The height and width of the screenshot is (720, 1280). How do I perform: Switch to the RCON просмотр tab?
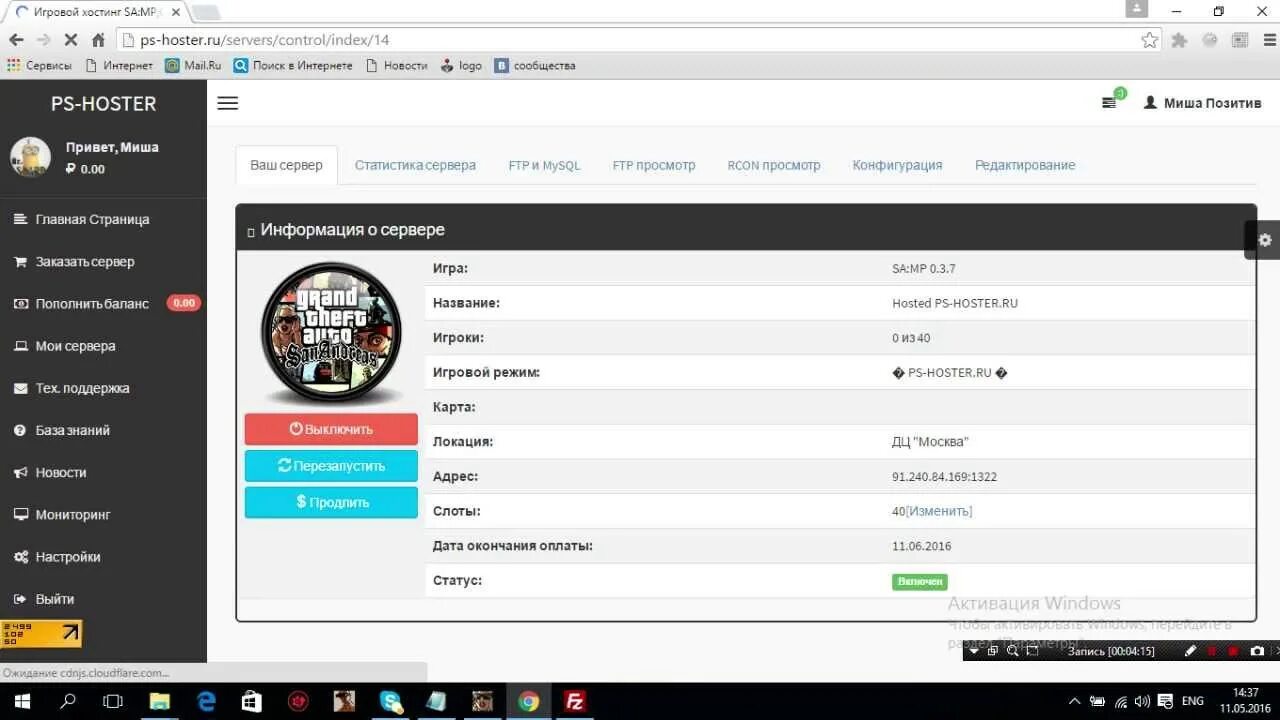coord(773,165)
